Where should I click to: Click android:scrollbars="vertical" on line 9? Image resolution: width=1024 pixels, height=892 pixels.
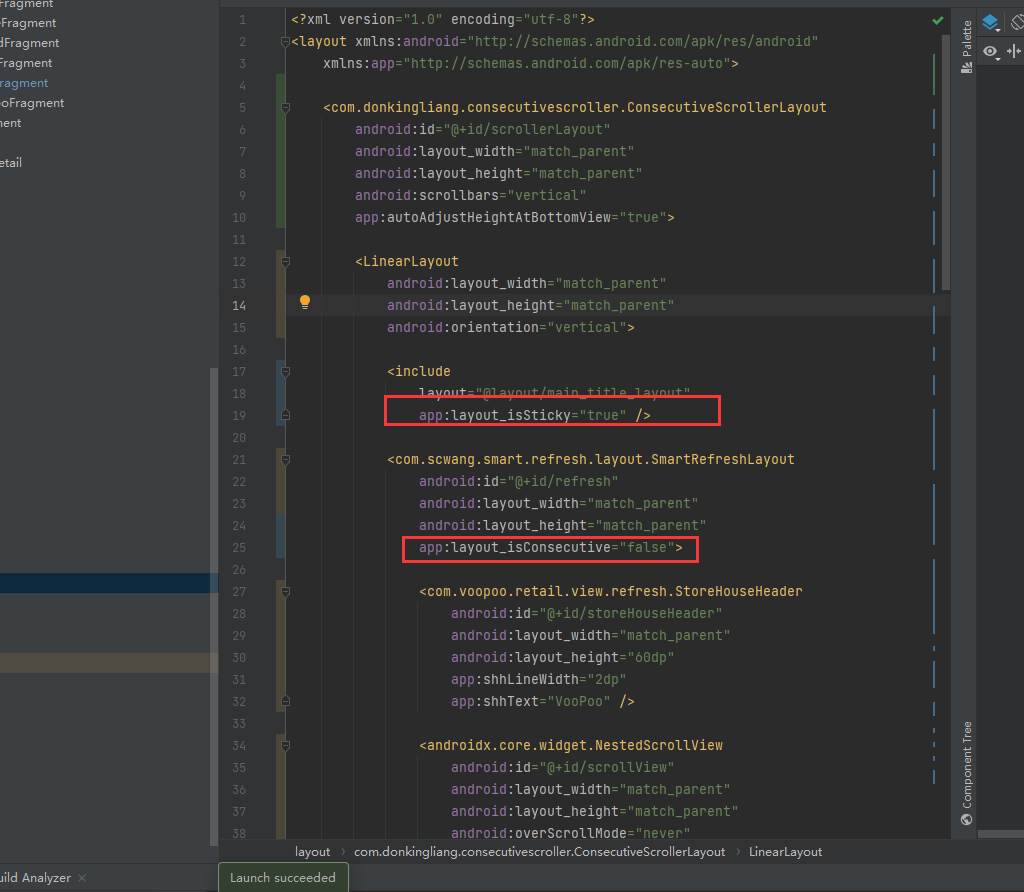470,196
